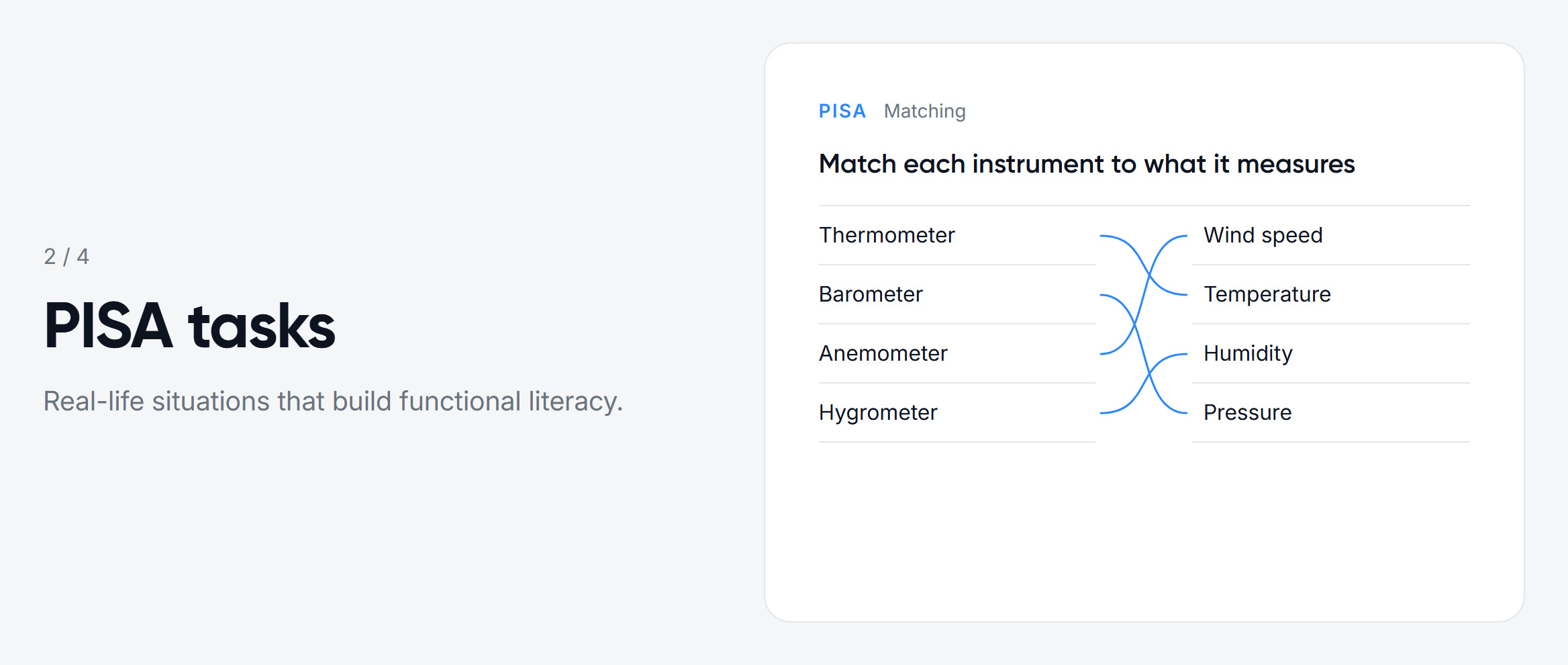Image resolution: width=1568 pixels, height=665 pixels.
Task: Choose the Temperature option
Action: 1330,294
